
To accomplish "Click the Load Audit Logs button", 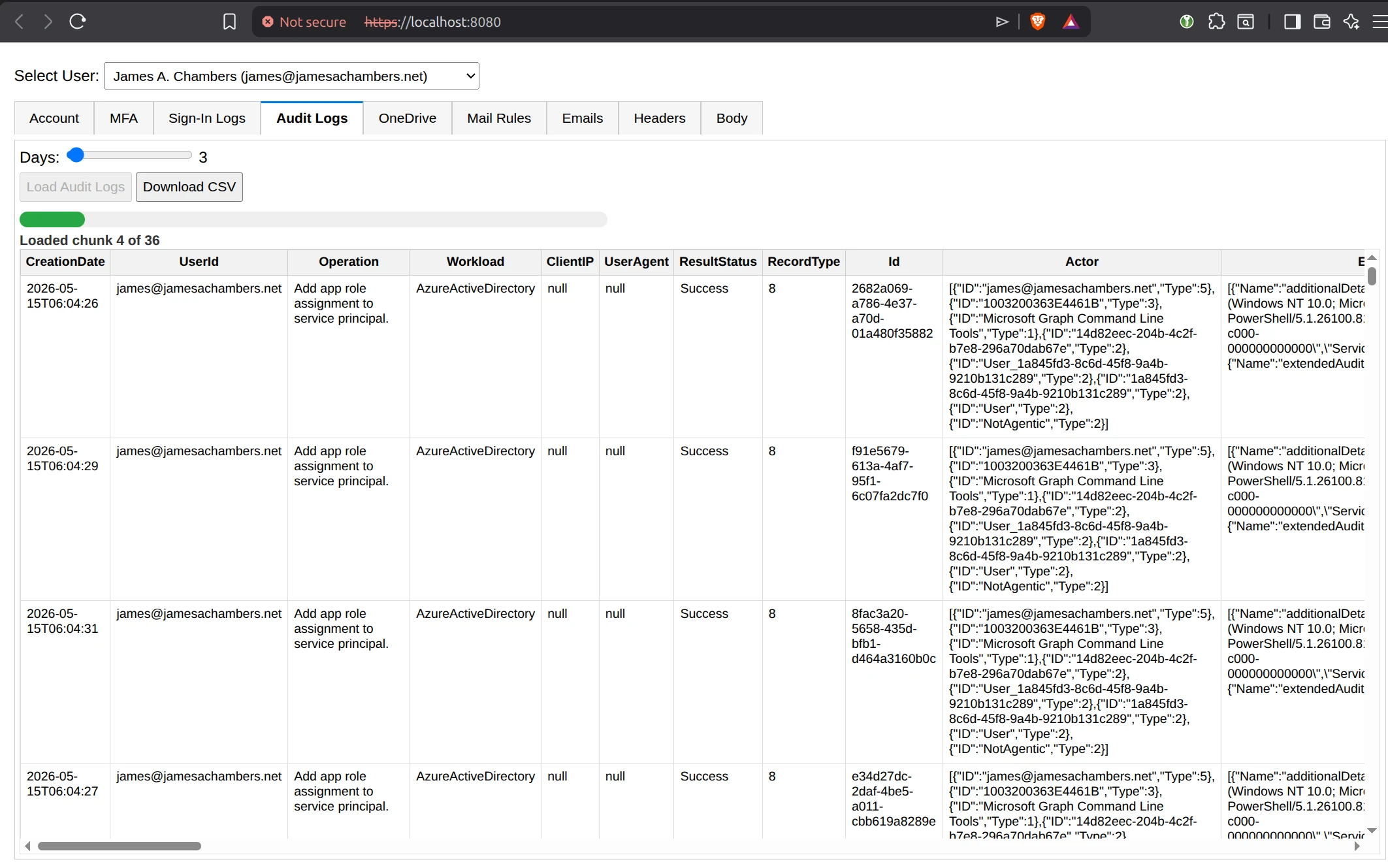I will click(x=76, y=187).
